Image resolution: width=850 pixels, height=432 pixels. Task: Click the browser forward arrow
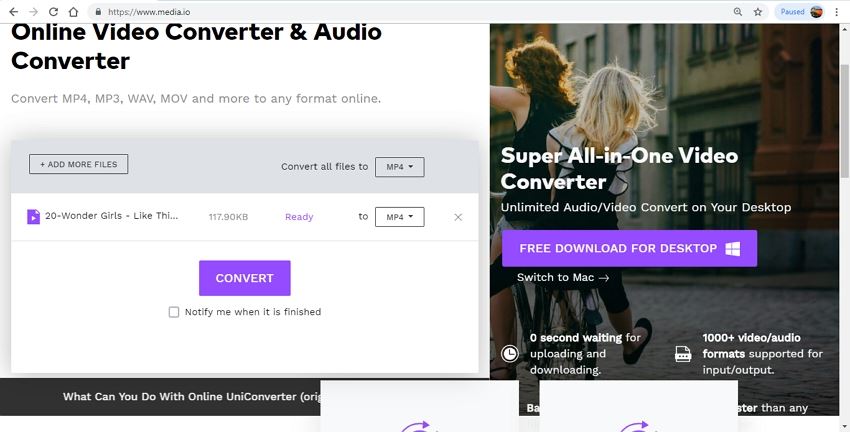click(x=32, y=11)
